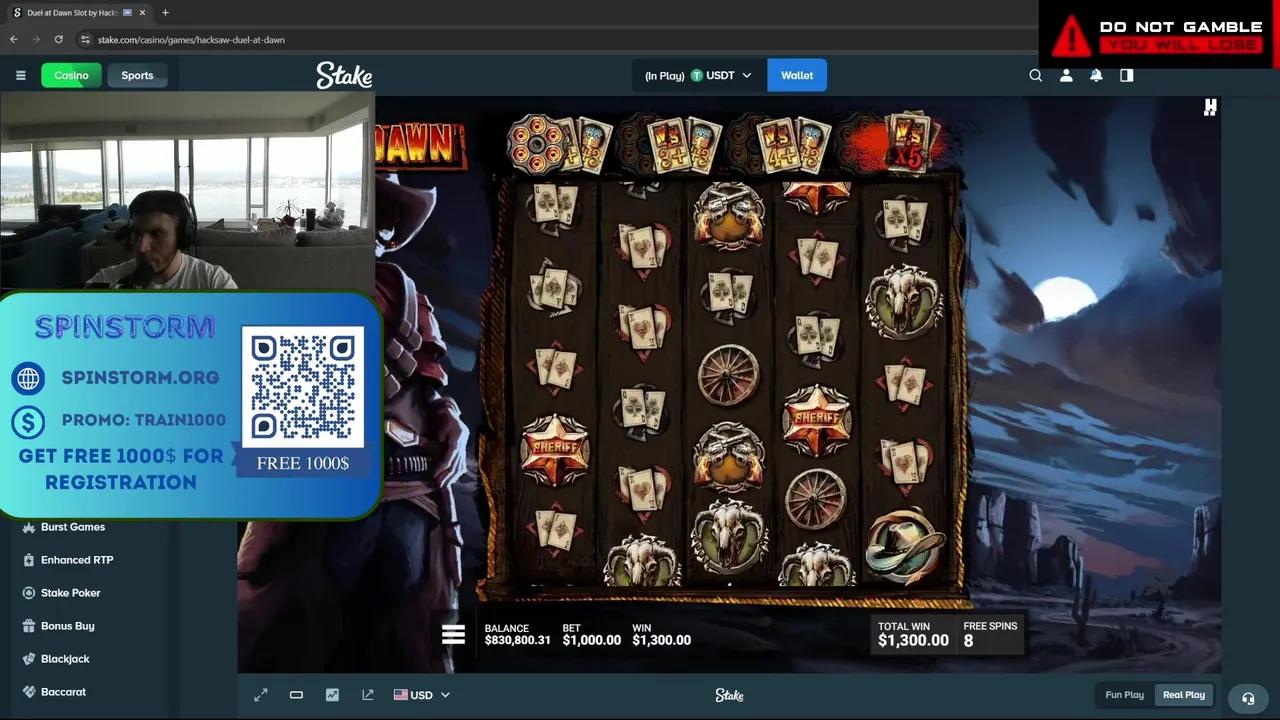Image resolution: width=1280 pixels, height=720 pixels.
Task: Open the USD display currency dropdown
Action: coord(422,695)
